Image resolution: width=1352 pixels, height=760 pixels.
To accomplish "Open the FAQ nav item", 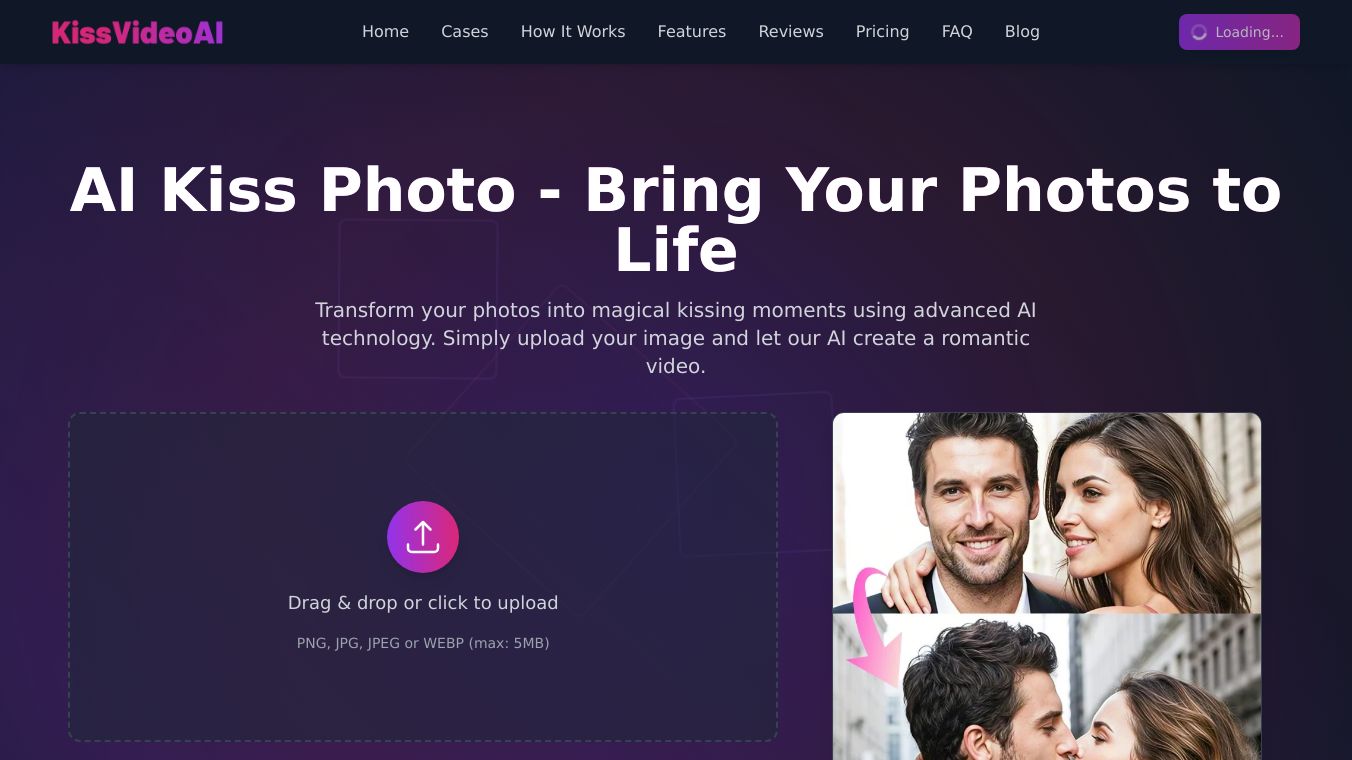I will pos(957,32).
